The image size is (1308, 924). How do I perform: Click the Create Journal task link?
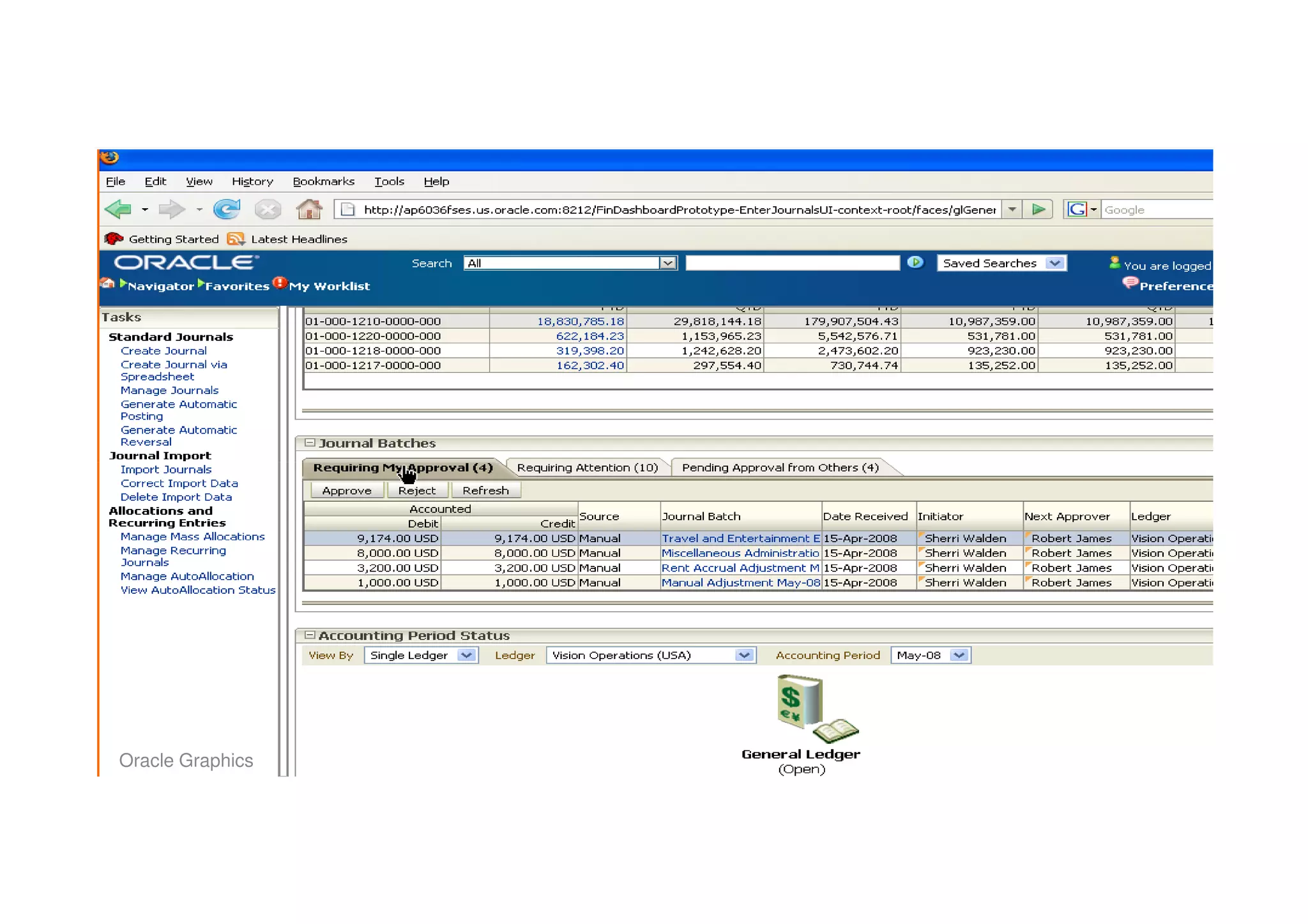click(163, 351)
